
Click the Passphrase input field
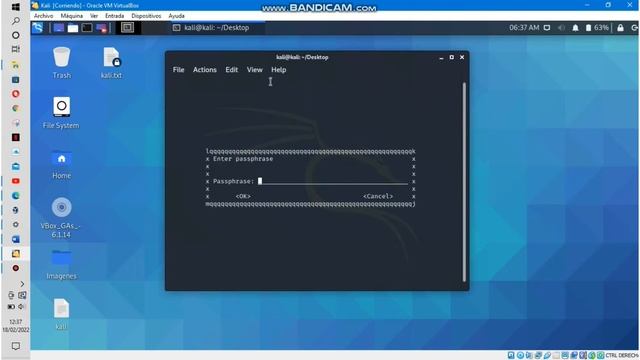333,181
